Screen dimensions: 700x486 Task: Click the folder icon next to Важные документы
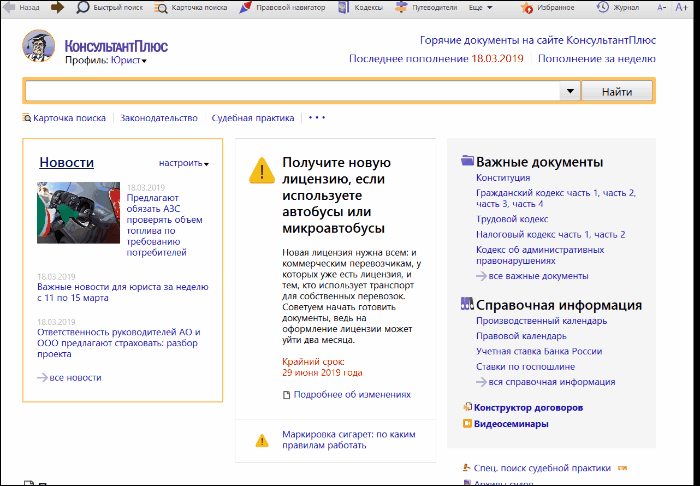pos(467,160)
